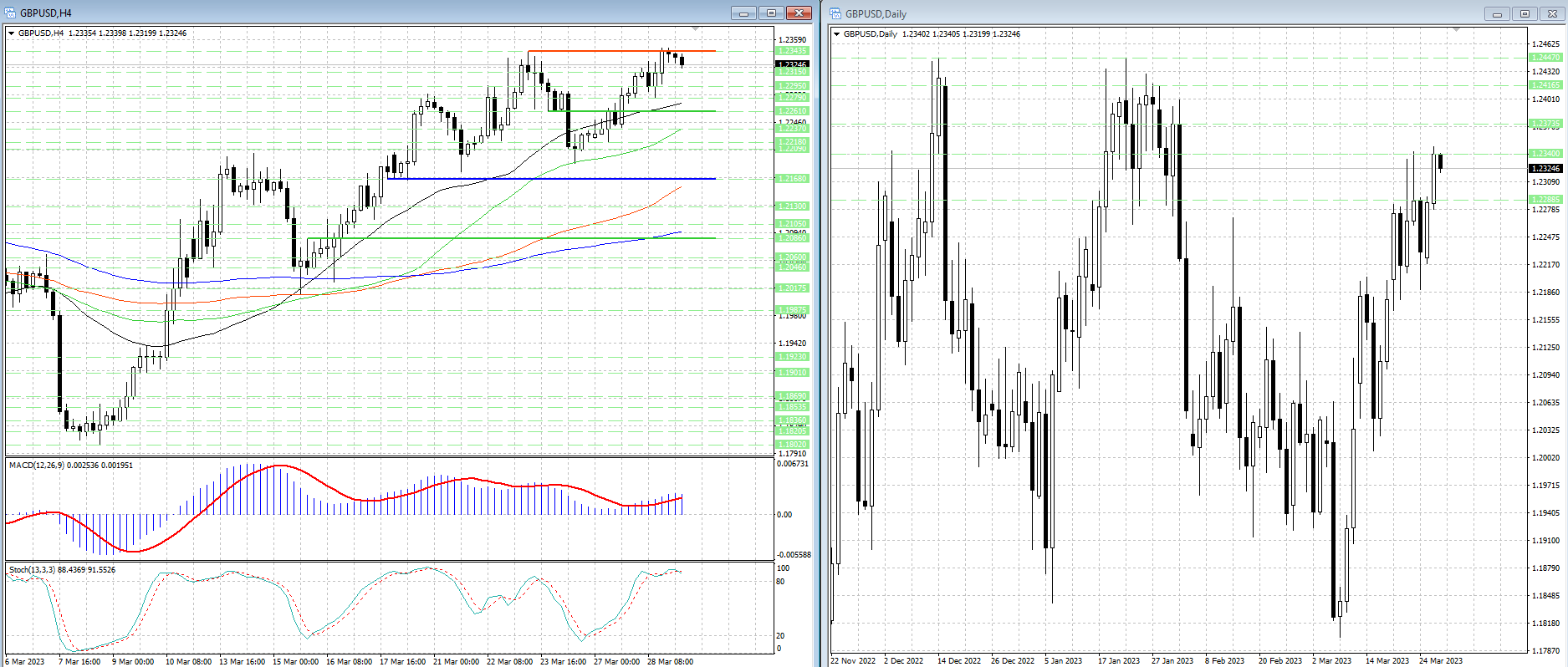Screen dimensions: 1568x667
Task: Click the 1.21680 price level label on H4 chart
Action: tap(792, 179)
